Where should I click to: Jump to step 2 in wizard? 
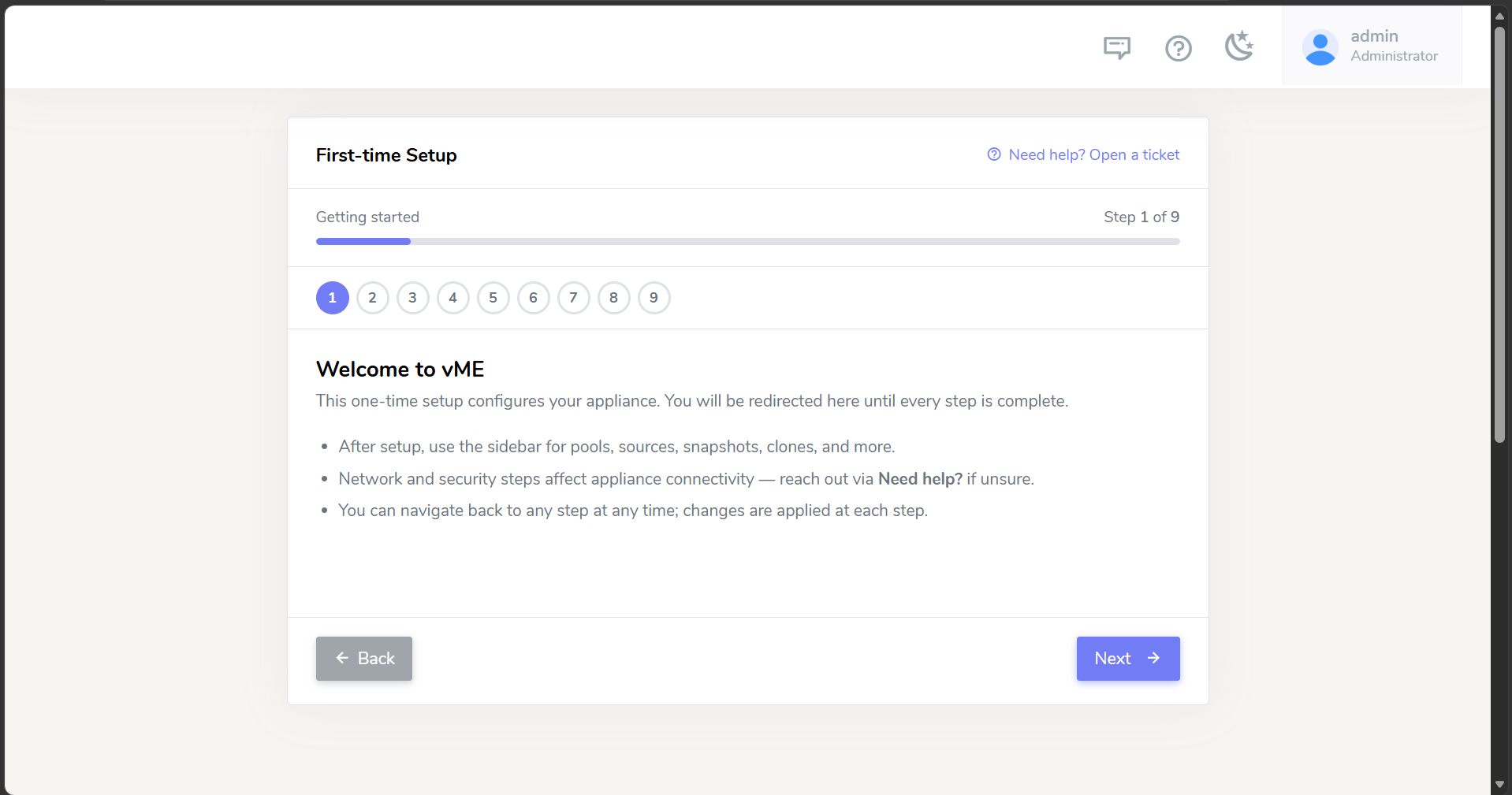pyautogui.click(x=373, y=298)
